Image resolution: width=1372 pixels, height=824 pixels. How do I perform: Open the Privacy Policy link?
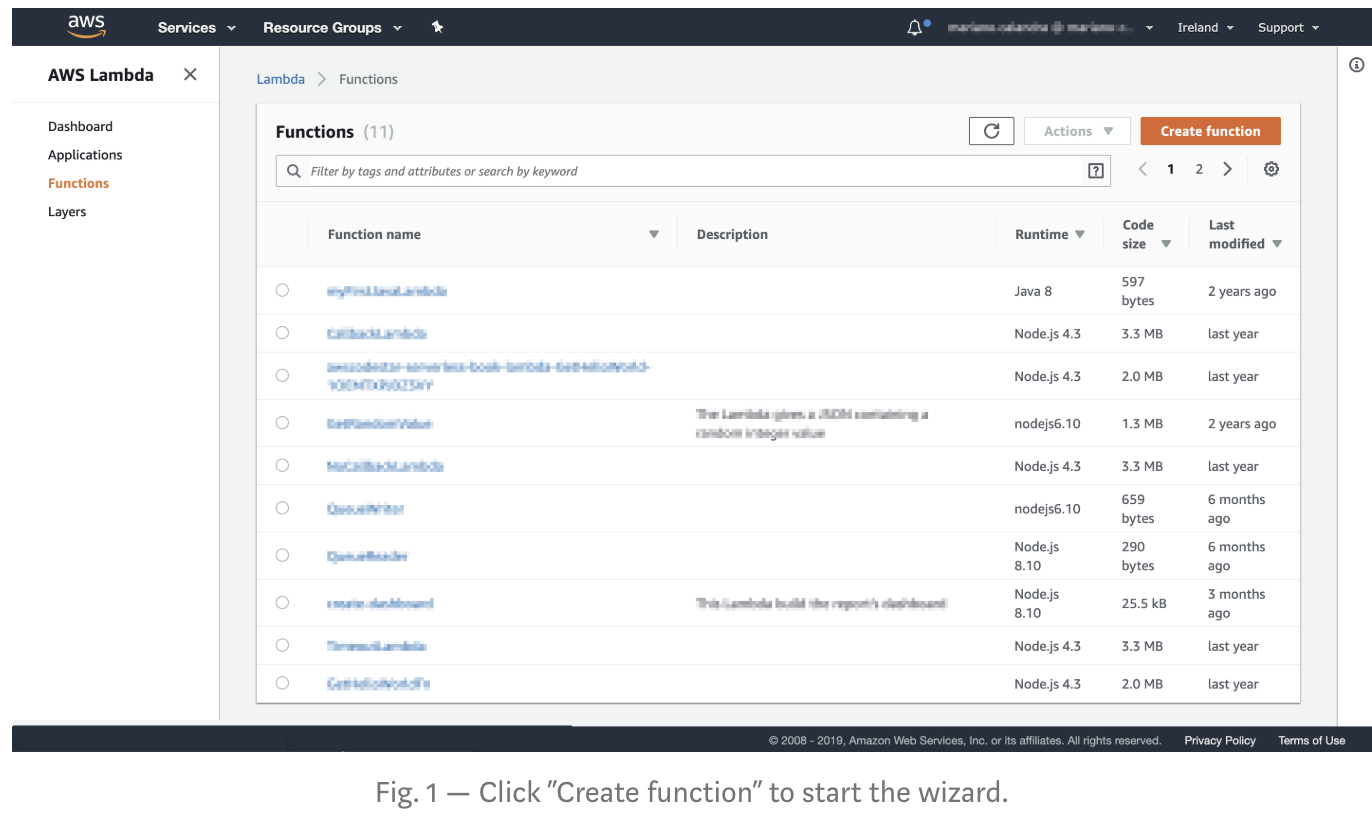(x=1220, y=741)
